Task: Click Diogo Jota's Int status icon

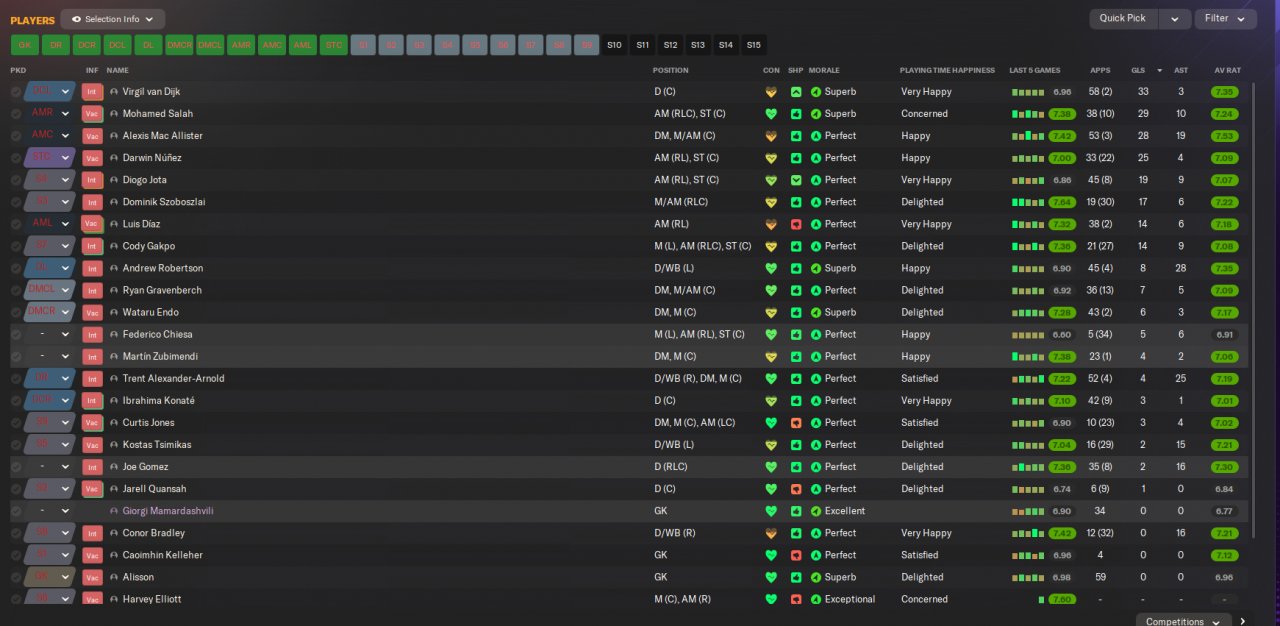Action: 92,180
